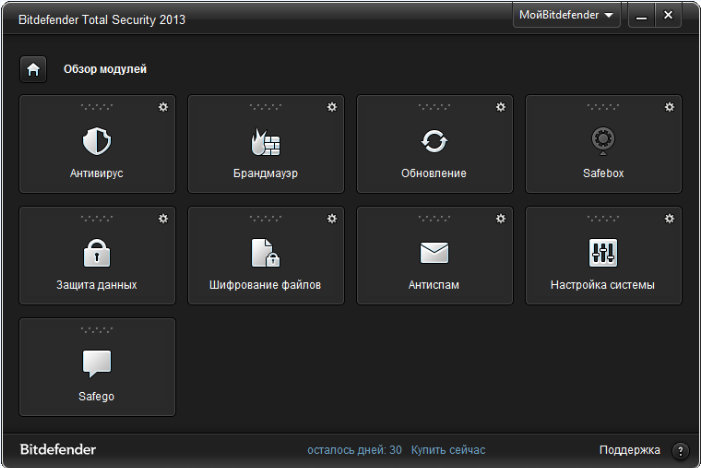Click the Настройка системы label text
Image resolution: width=701 pixels, height=468 pixels.
[603, 285]
